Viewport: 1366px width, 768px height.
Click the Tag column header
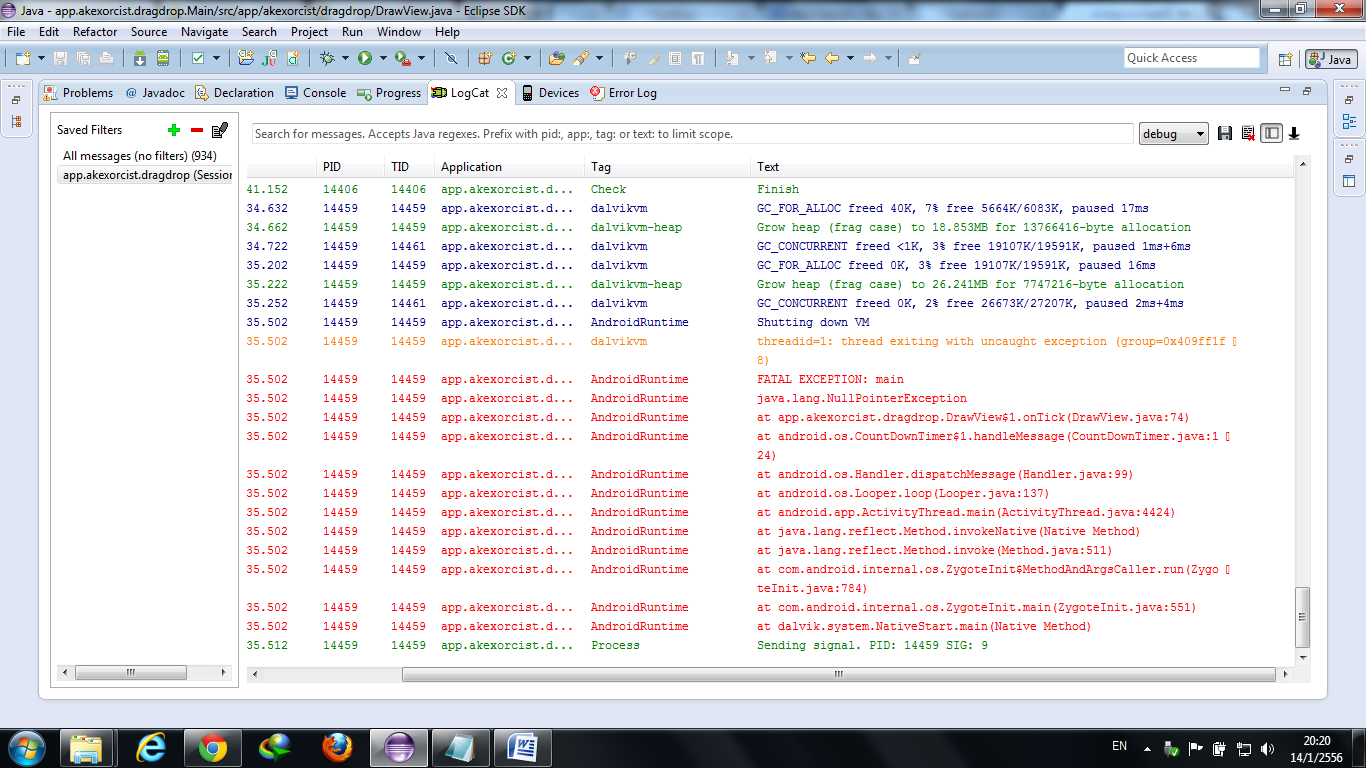601,167
